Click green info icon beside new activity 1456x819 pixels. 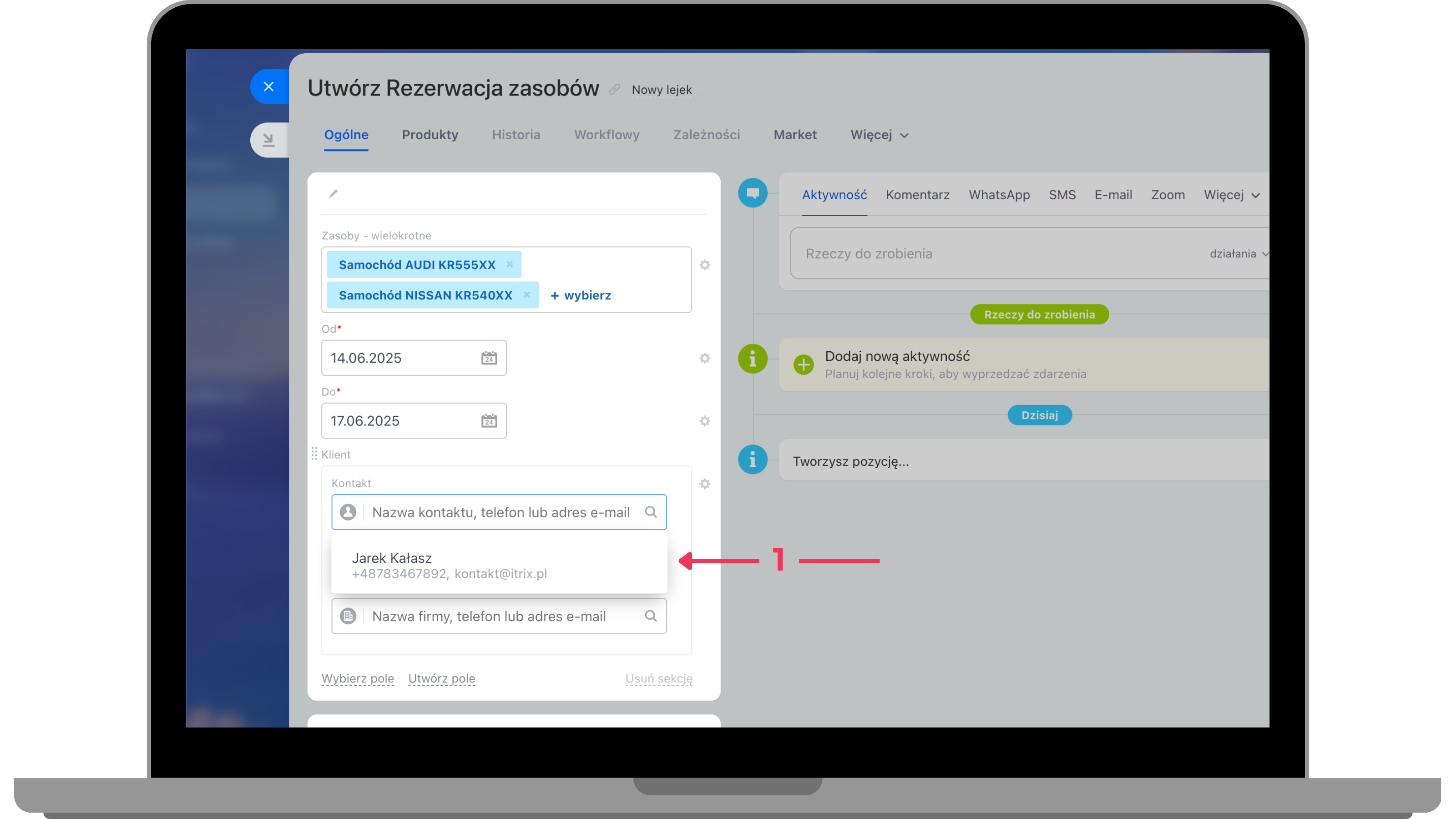click(753, 359)
